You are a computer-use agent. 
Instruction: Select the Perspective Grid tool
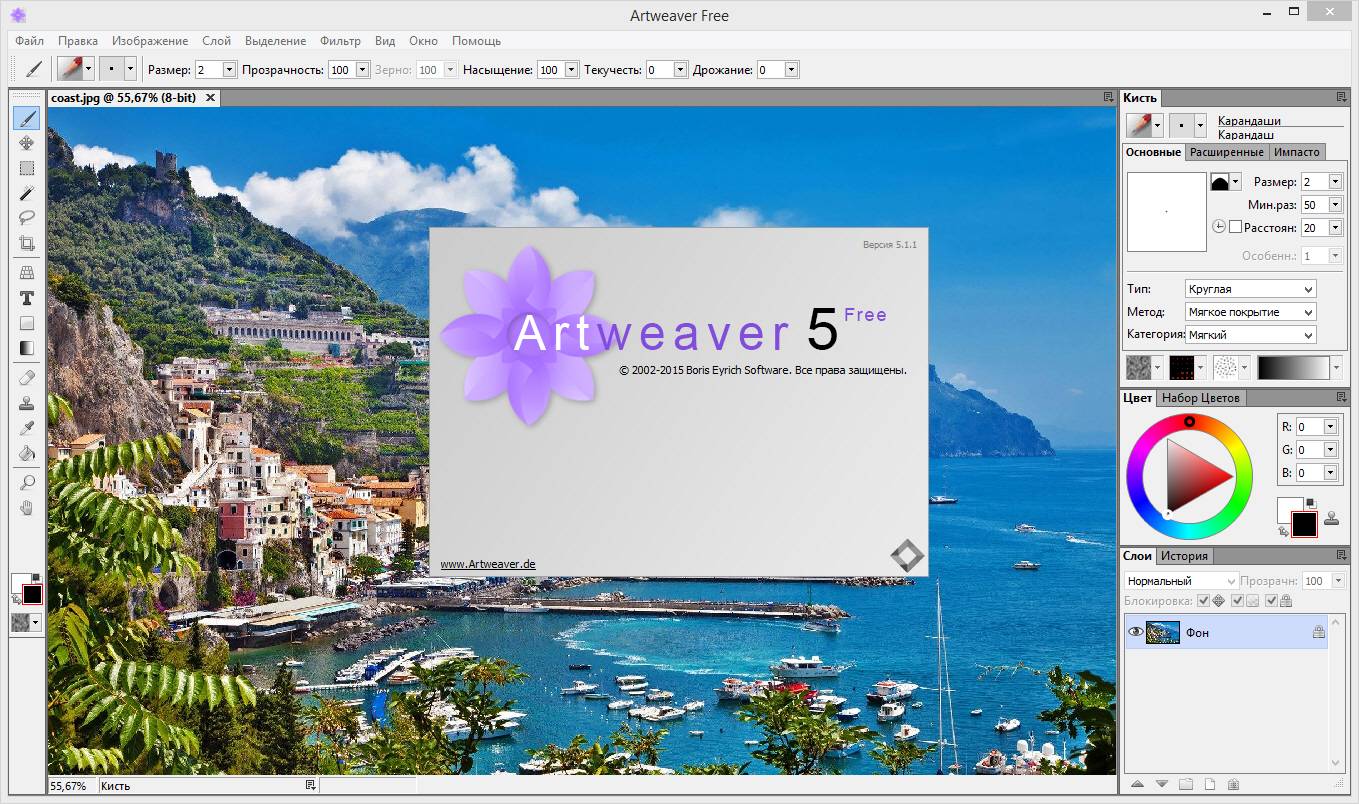[27, 273]
